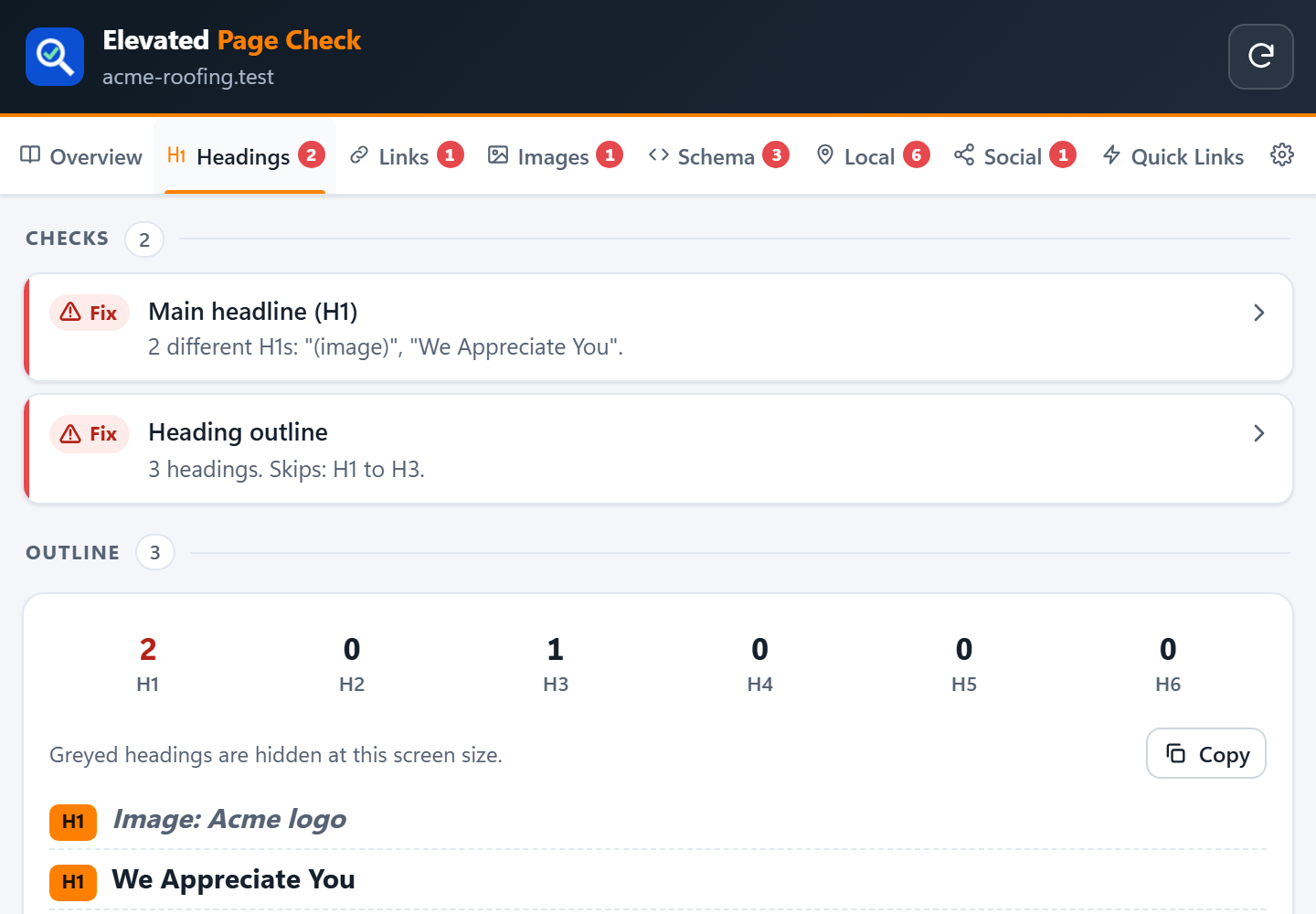Click the Schema code brackets icon
The width and height of the screenshot is (1316, 914).
click(659, 155)
